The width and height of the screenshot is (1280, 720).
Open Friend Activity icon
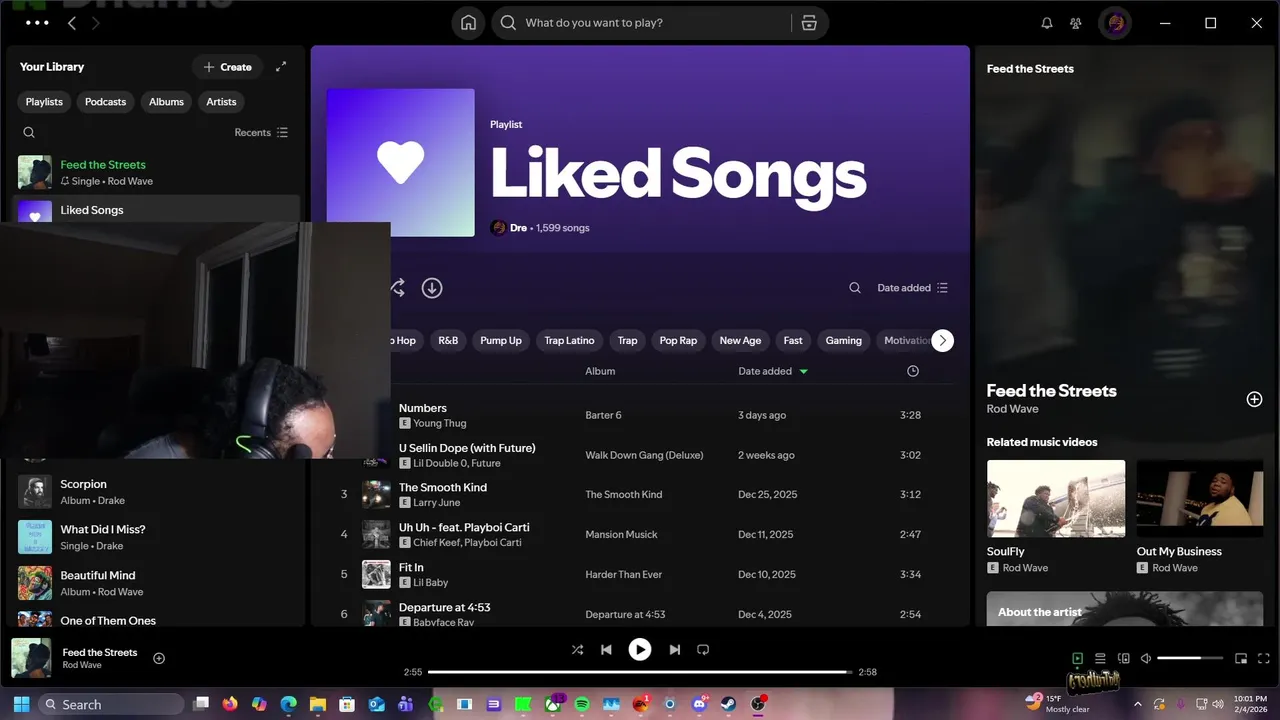tap(1076, 23)
